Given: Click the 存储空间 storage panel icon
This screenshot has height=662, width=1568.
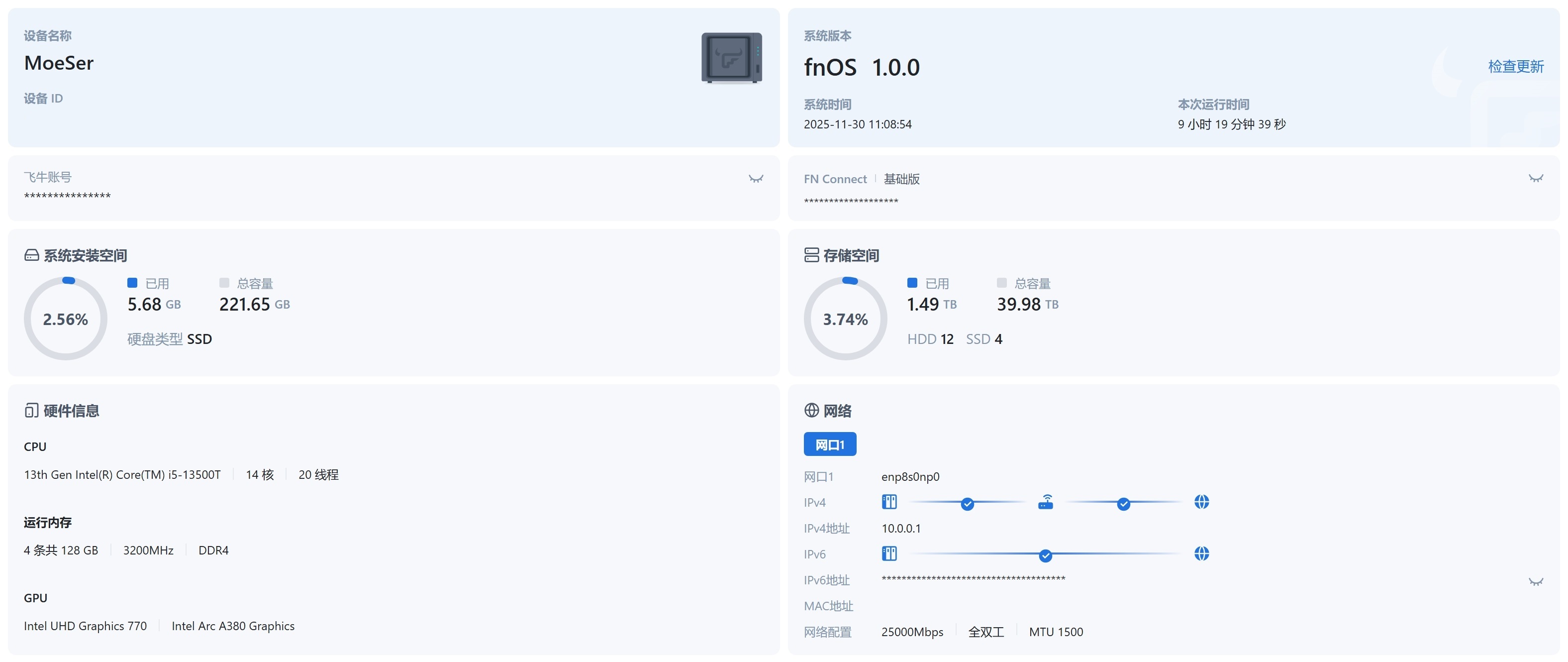Looking at the screenshot, I should pos(811,255).
